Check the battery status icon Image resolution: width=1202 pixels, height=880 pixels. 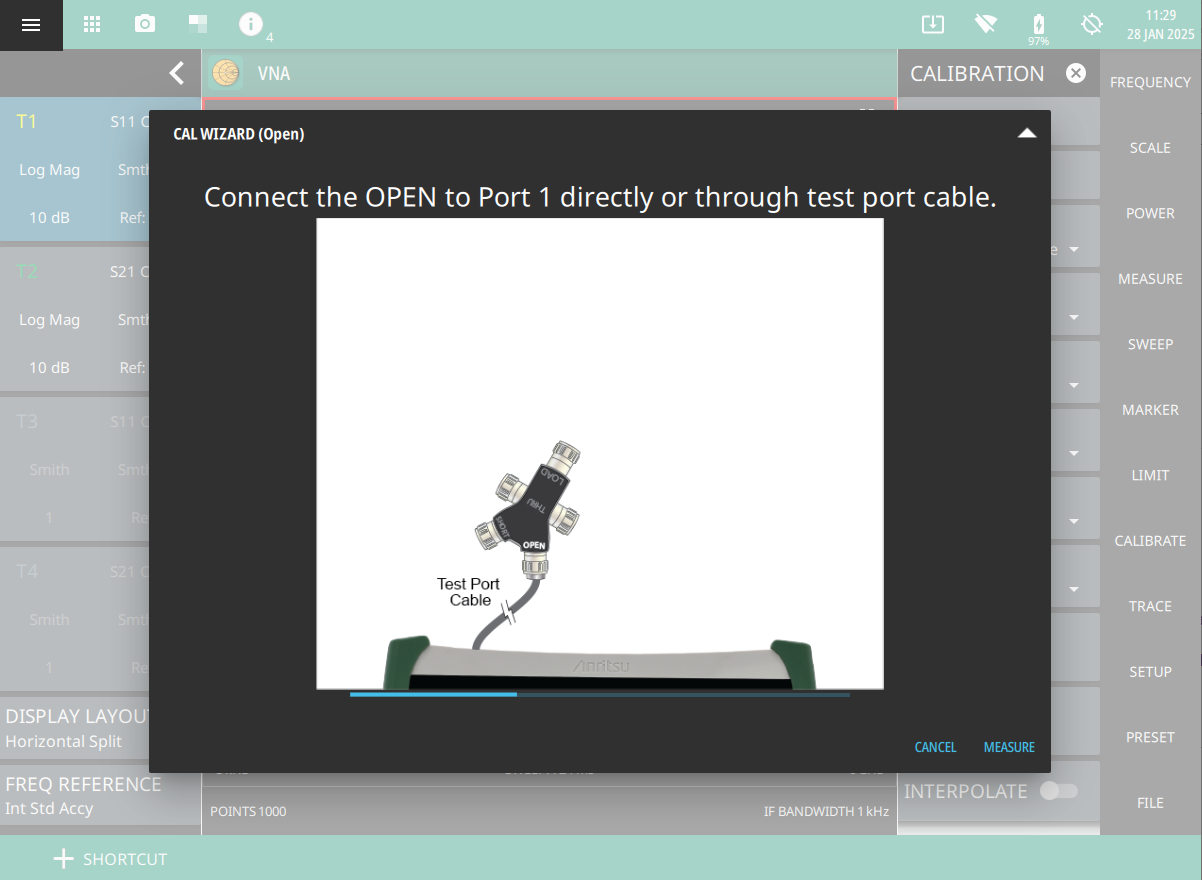[x=1038, y=25]
